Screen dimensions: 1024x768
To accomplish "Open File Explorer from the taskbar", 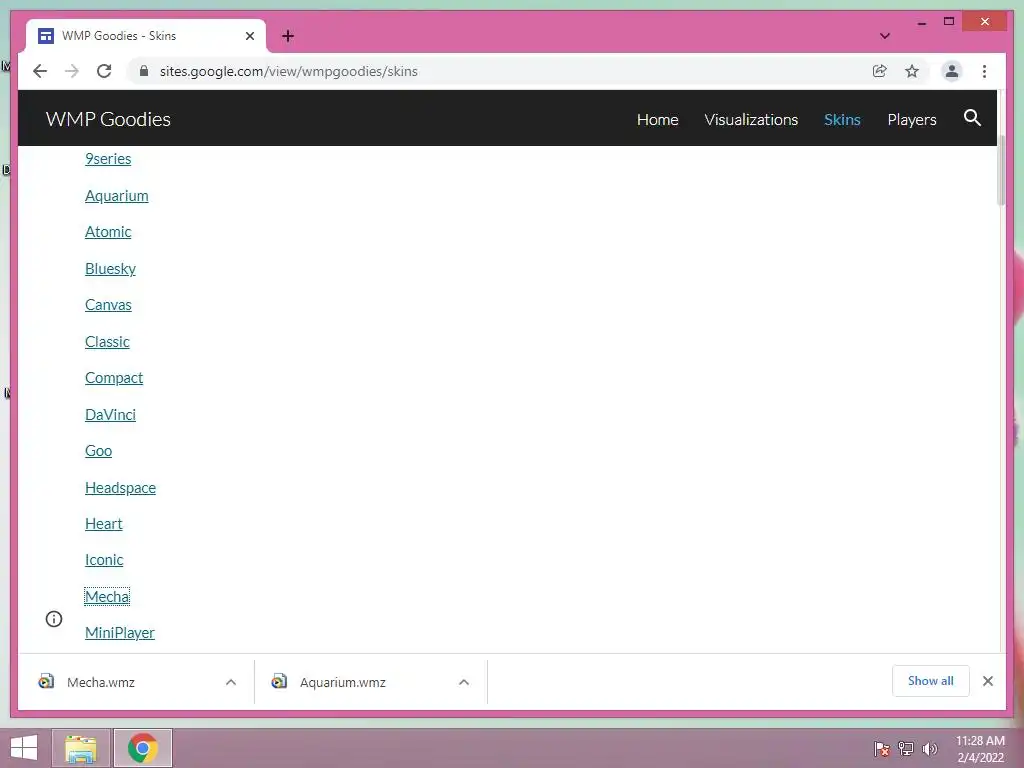I will point(80,748).
